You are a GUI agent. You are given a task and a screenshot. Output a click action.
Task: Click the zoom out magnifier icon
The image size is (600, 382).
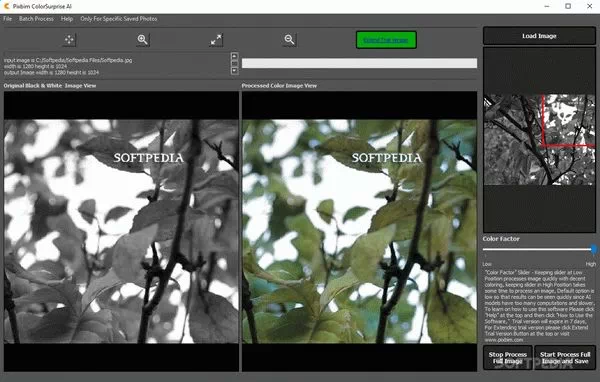coord(289,40)
